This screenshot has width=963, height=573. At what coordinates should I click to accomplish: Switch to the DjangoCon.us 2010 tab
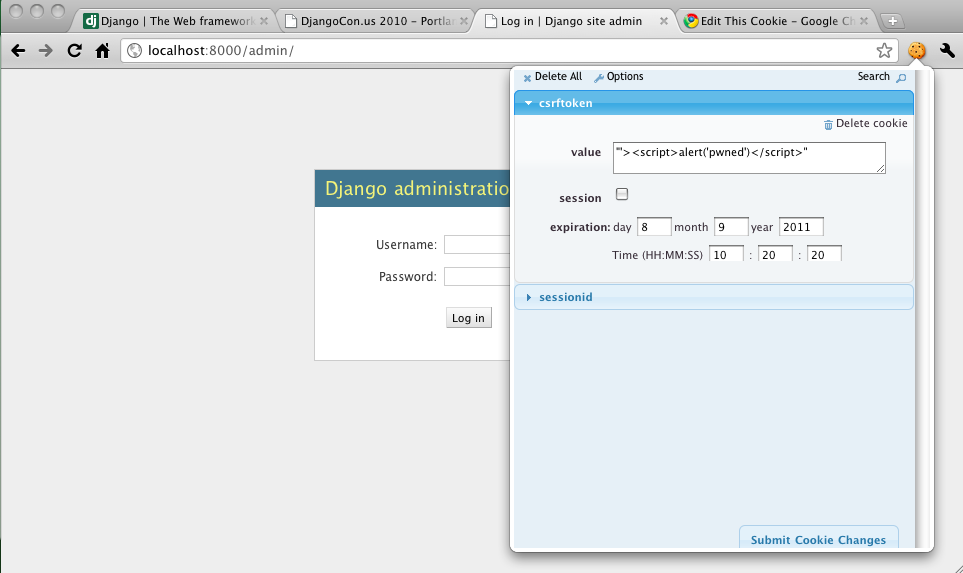click(376, 21)
